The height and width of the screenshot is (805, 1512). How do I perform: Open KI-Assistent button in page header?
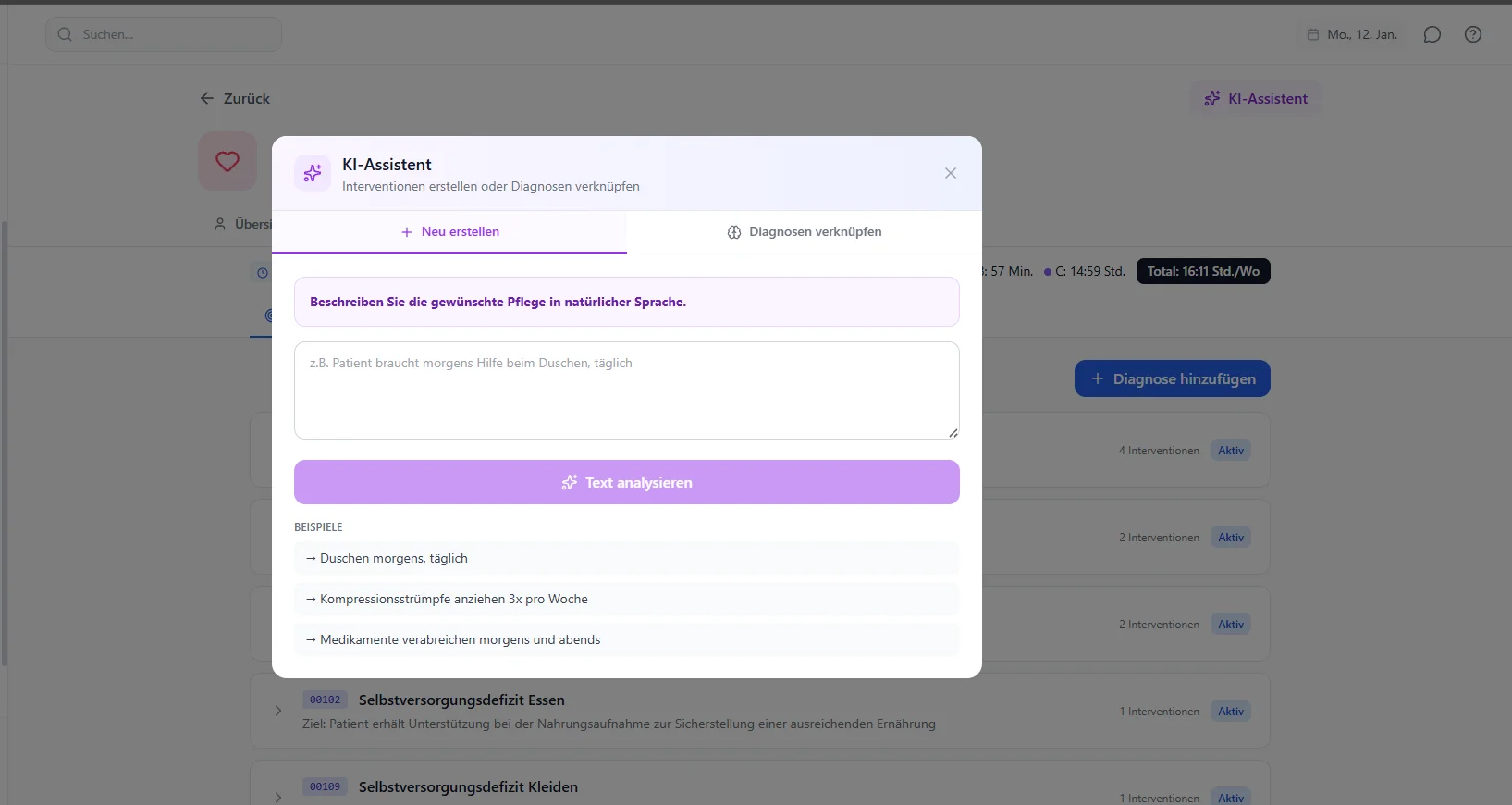click(x=1256, y=98)
